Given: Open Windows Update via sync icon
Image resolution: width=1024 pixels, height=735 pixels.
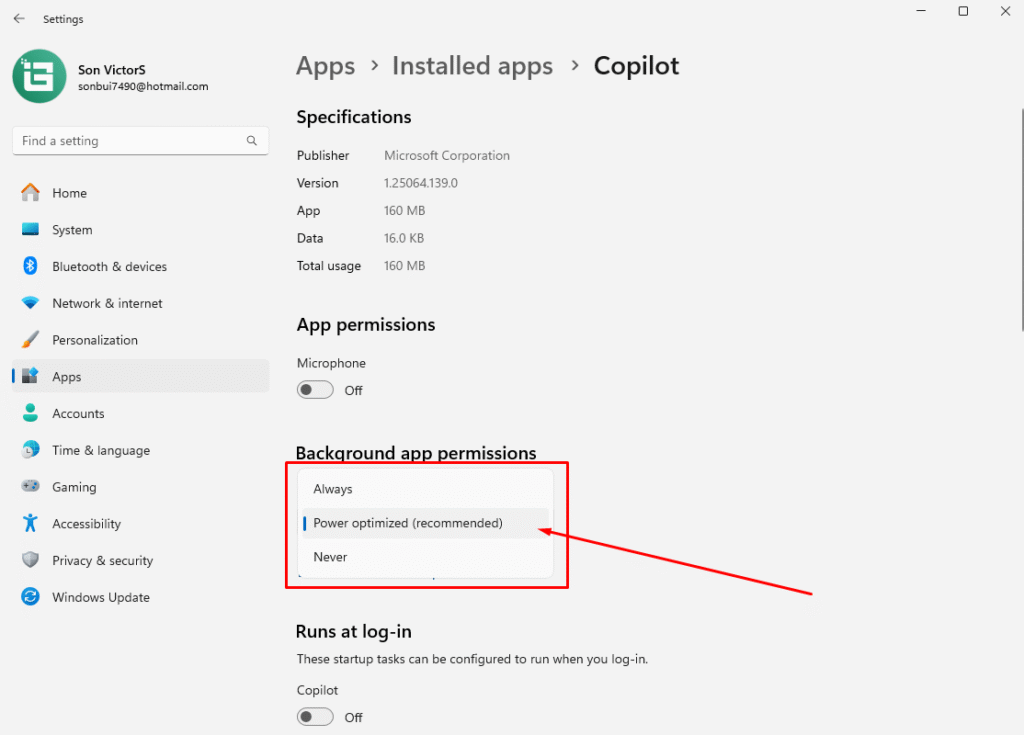Looking at the screenshot, I should point(31,597).
